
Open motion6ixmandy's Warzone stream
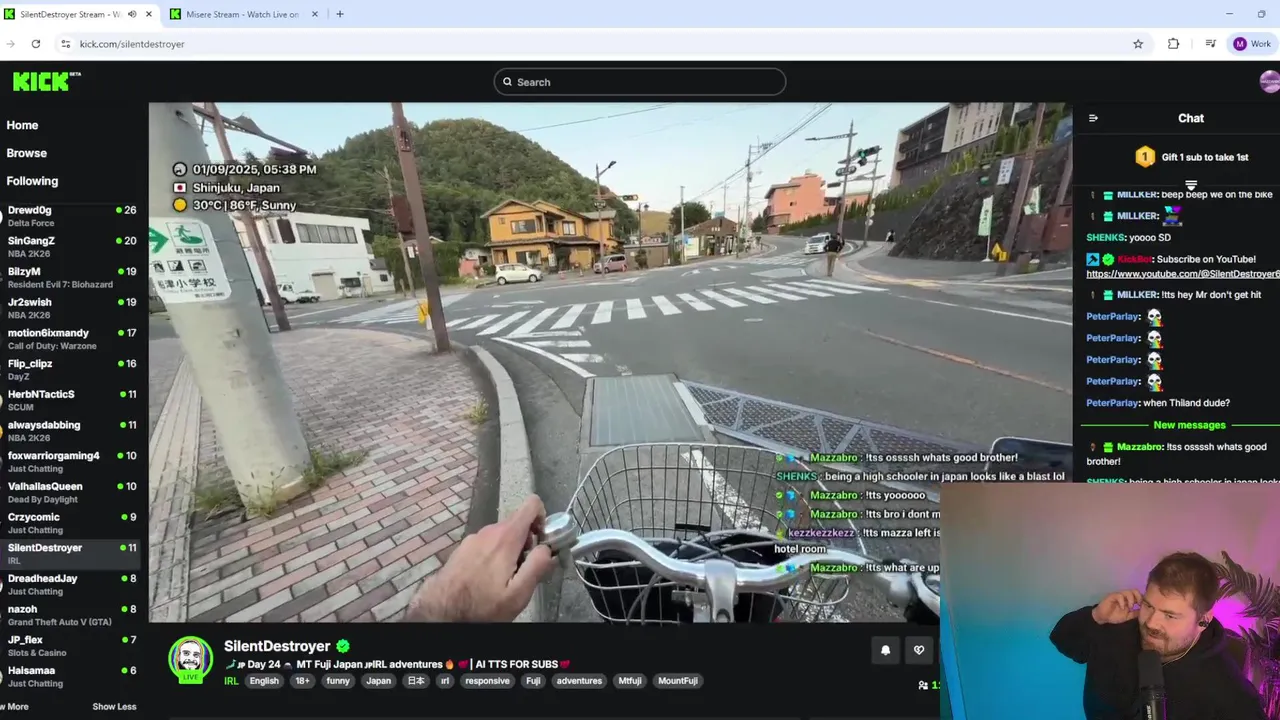click(70, 339)
